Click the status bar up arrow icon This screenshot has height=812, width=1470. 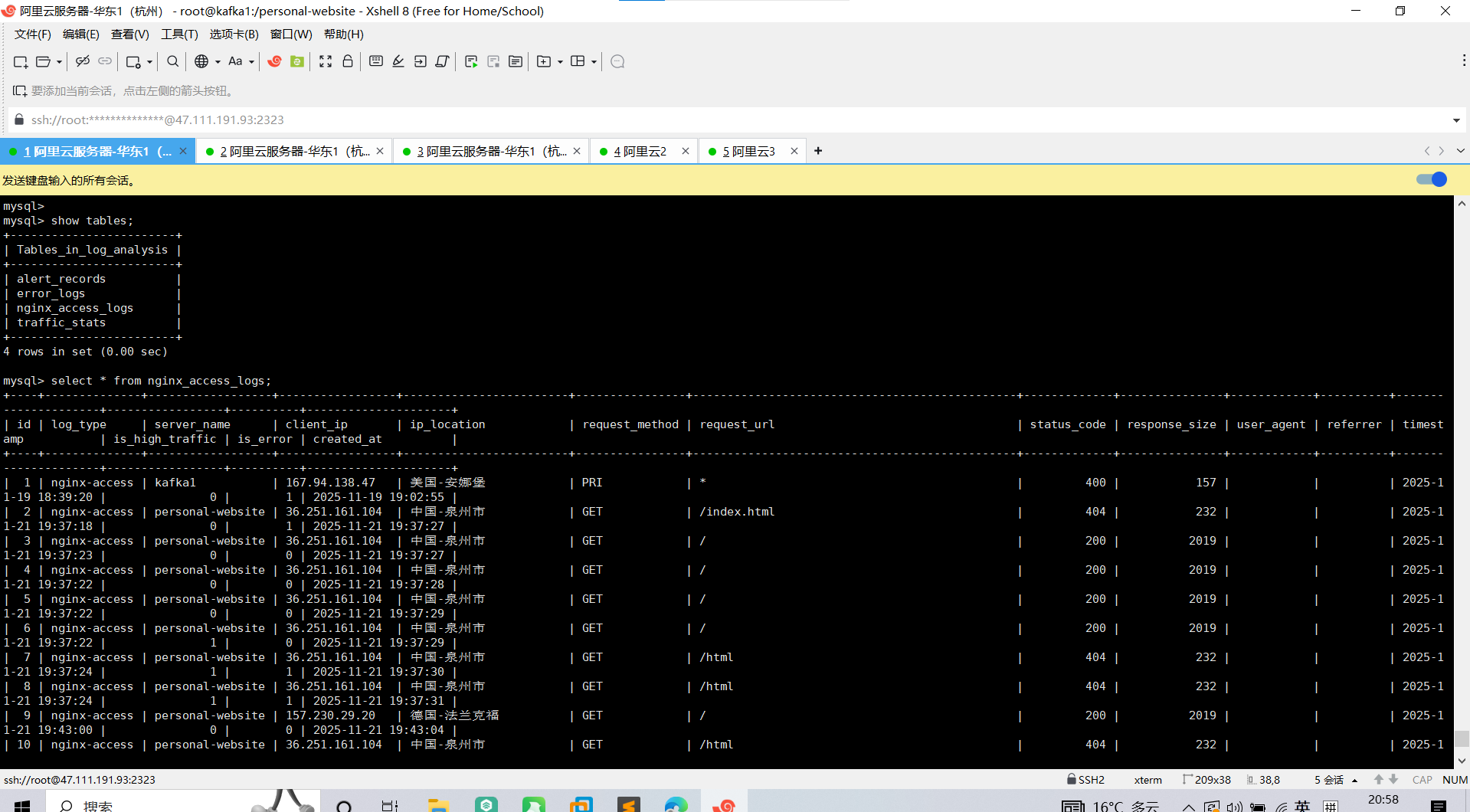1379,779
